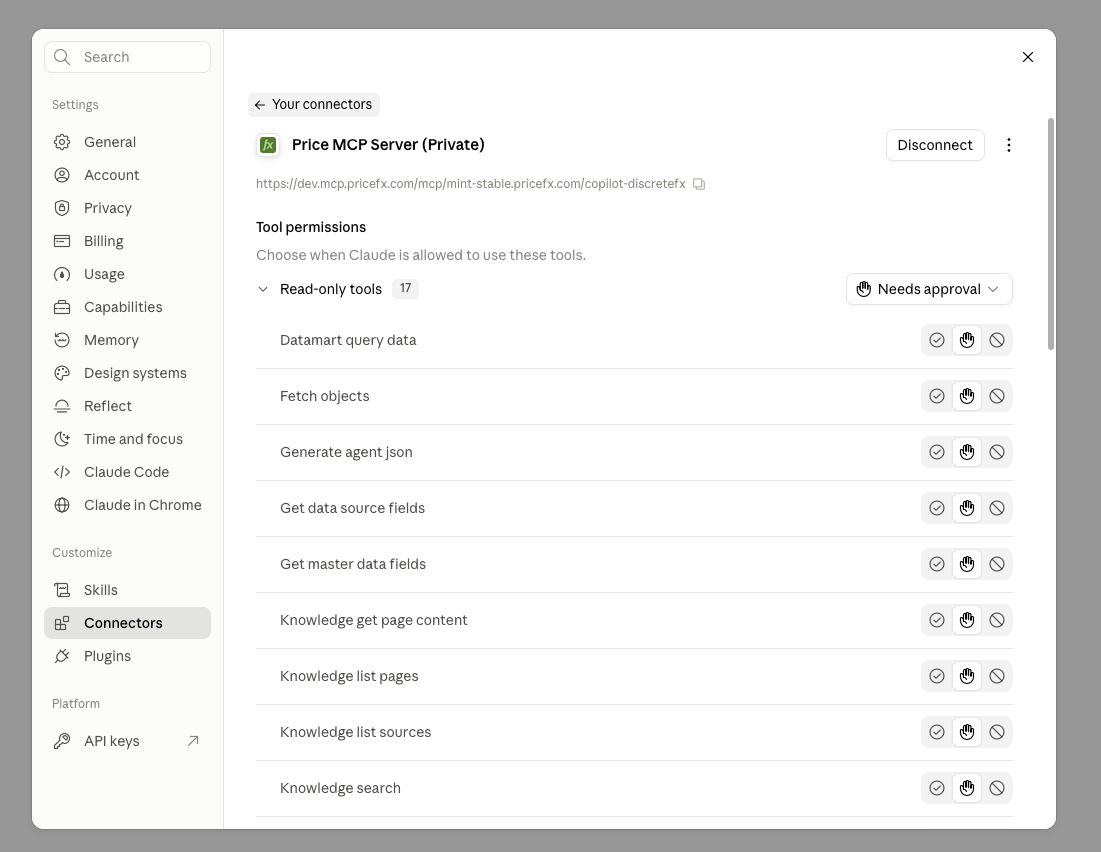
Task: Click the tool list vertical scrollbar
Action: 1050,234
